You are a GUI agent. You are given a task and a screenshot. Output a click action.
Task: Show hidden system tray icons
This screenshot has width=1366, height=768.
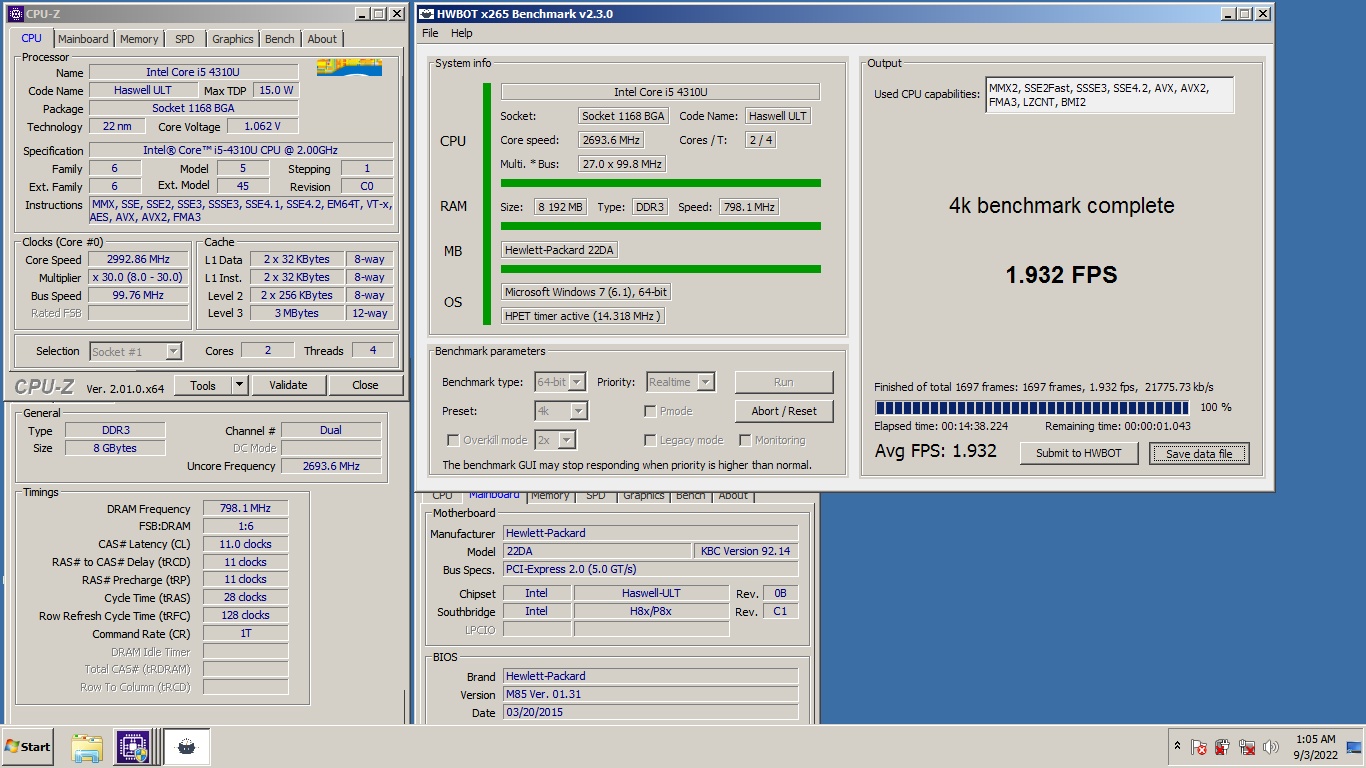coord(1177,747)
